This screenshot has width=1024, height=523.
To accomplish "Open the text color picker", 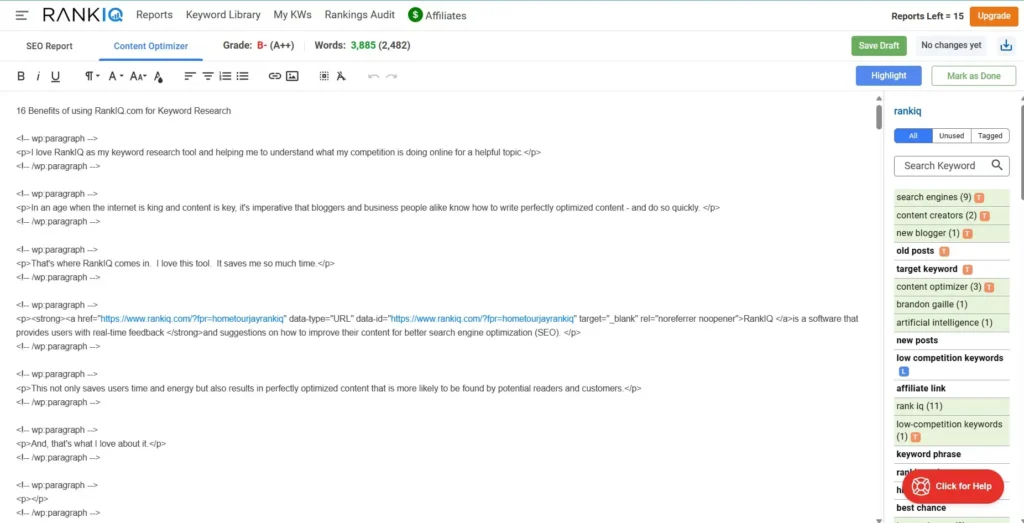I will (158, 77).
